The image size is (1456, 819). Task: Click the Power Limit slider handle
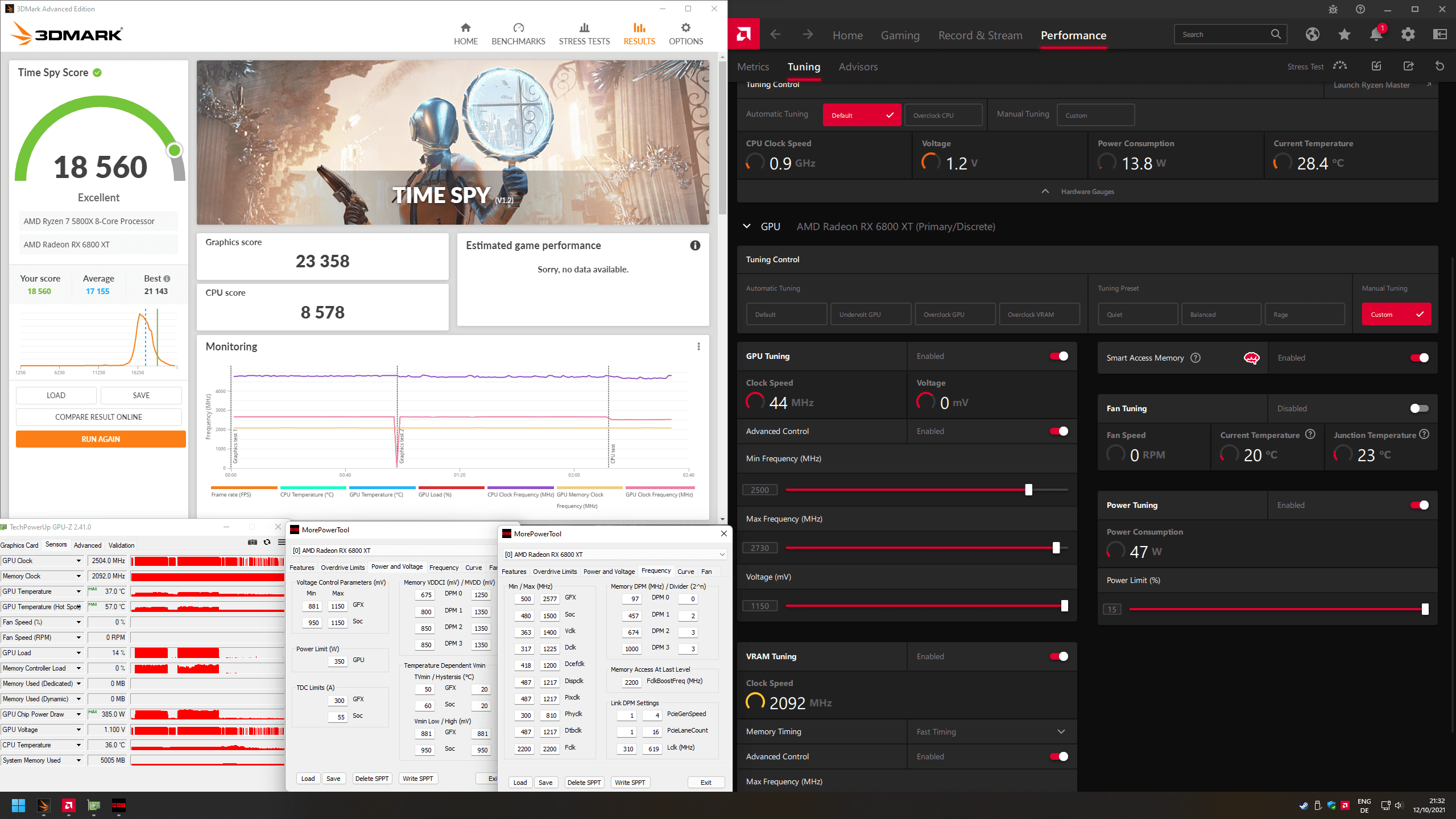pos(1425,609)
